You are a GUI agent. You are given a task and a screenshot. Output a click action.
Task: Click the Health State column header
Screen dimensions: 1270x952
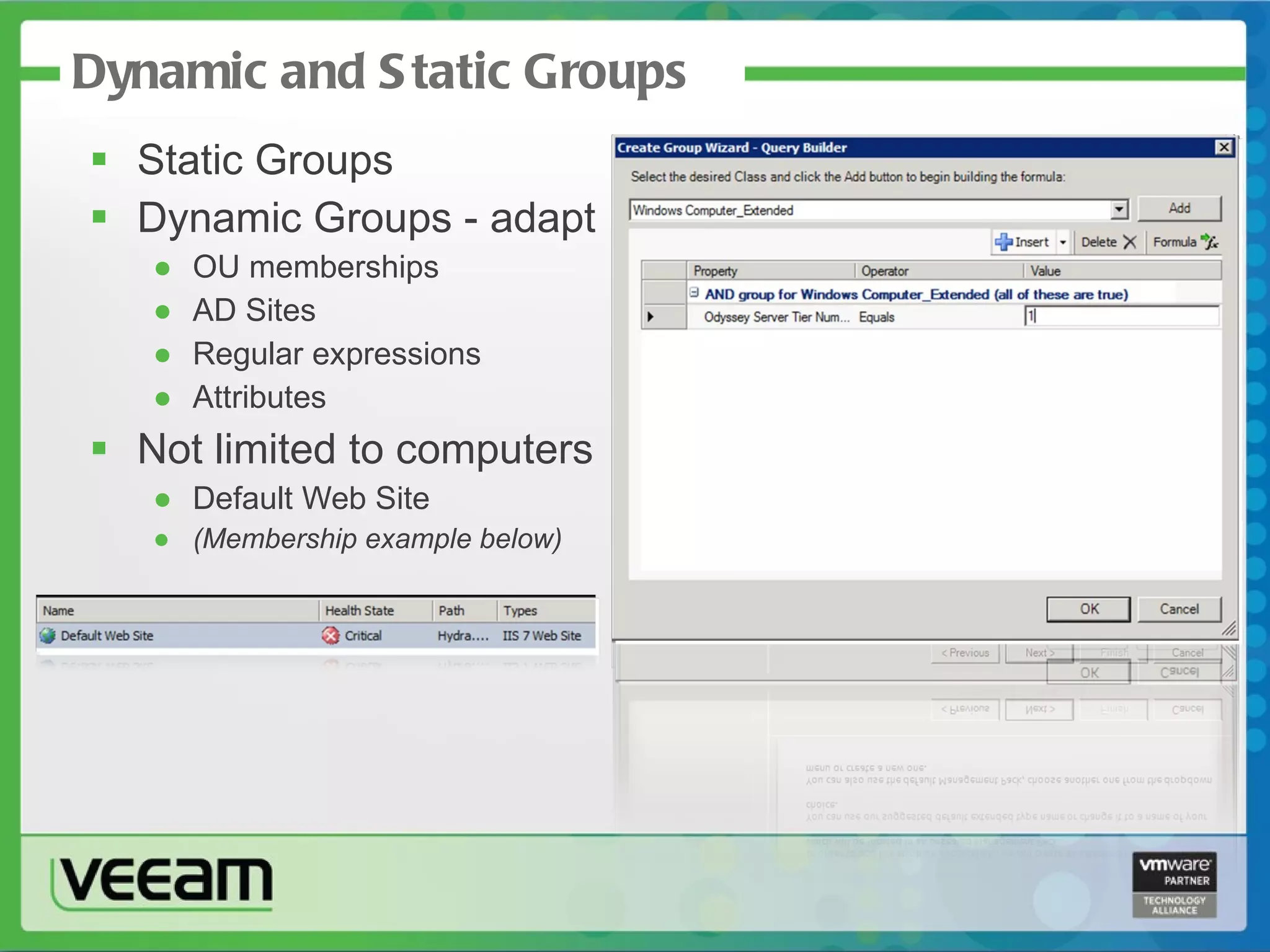click(376, 610)
